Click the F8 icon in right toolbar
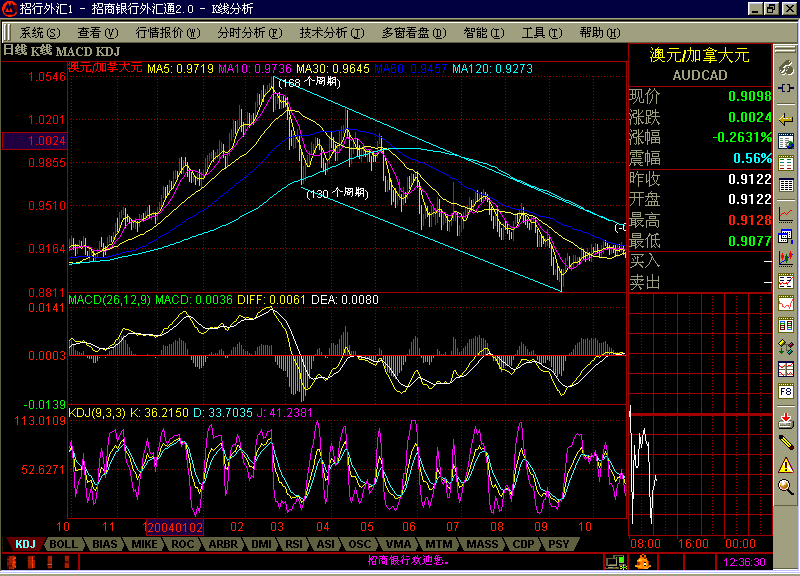Screen dimensions: 800x576 (x=786, y=392)
